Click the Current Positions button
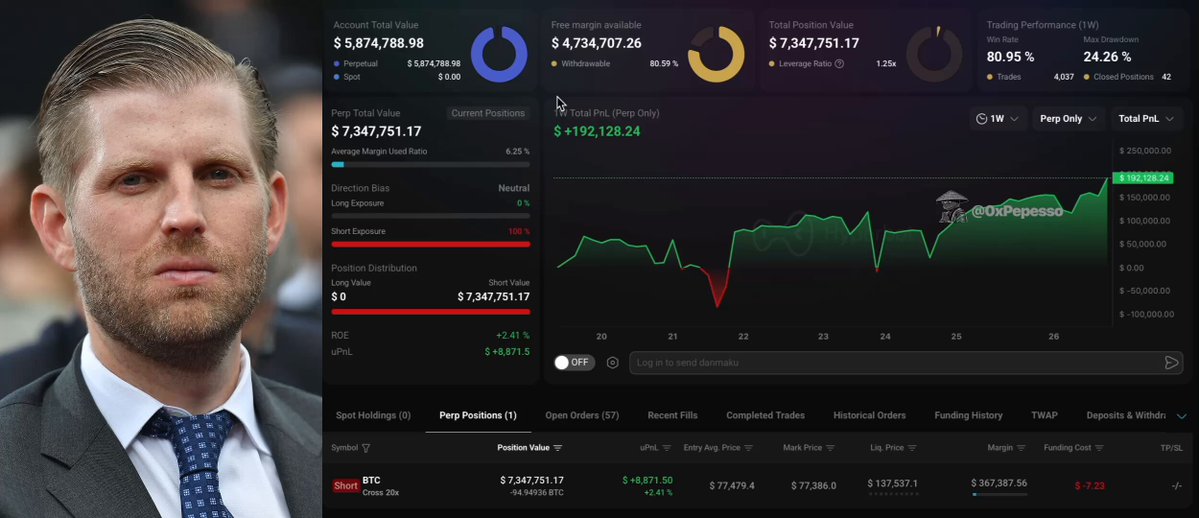This screenshot has width=1199, height=518. [488, 113]
